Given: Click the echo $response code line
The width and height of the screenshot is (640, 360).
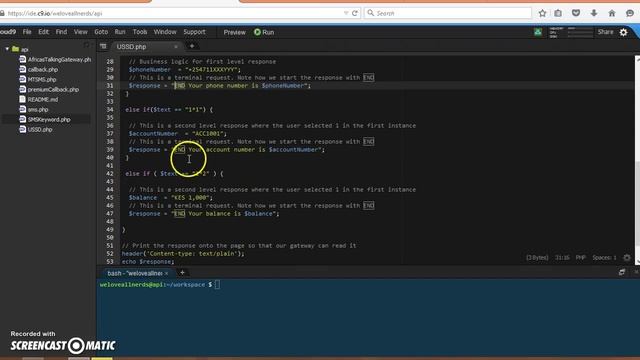Looking at the screenshot, I should (x=148, y=262).
